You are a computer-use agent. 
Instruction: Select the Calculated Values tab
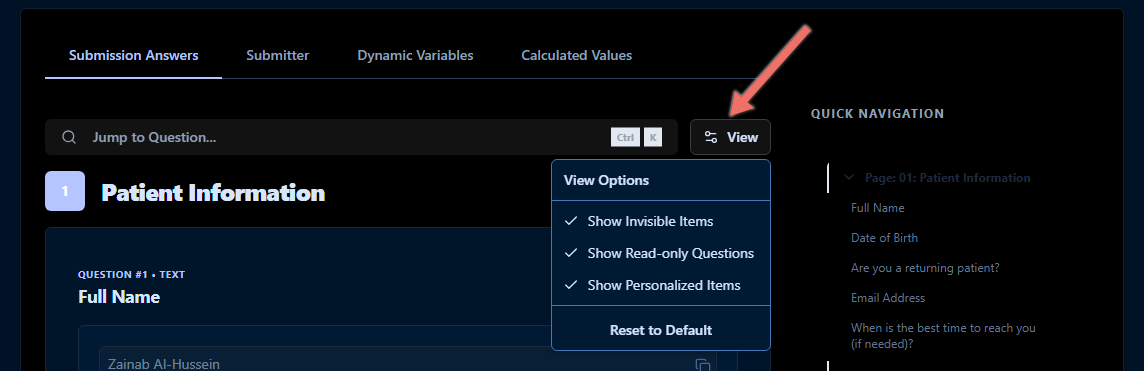pyautogui.click(x=576, y=55)
